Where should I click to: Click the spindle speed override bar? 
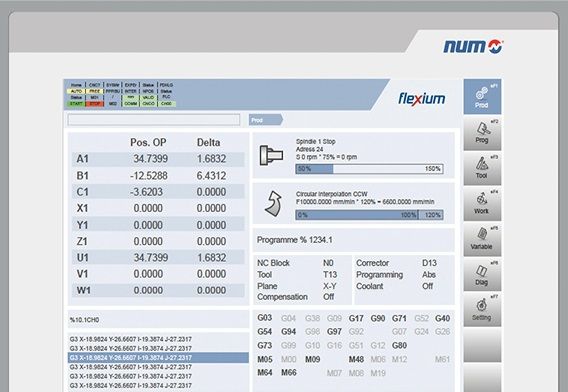(369, 169)
